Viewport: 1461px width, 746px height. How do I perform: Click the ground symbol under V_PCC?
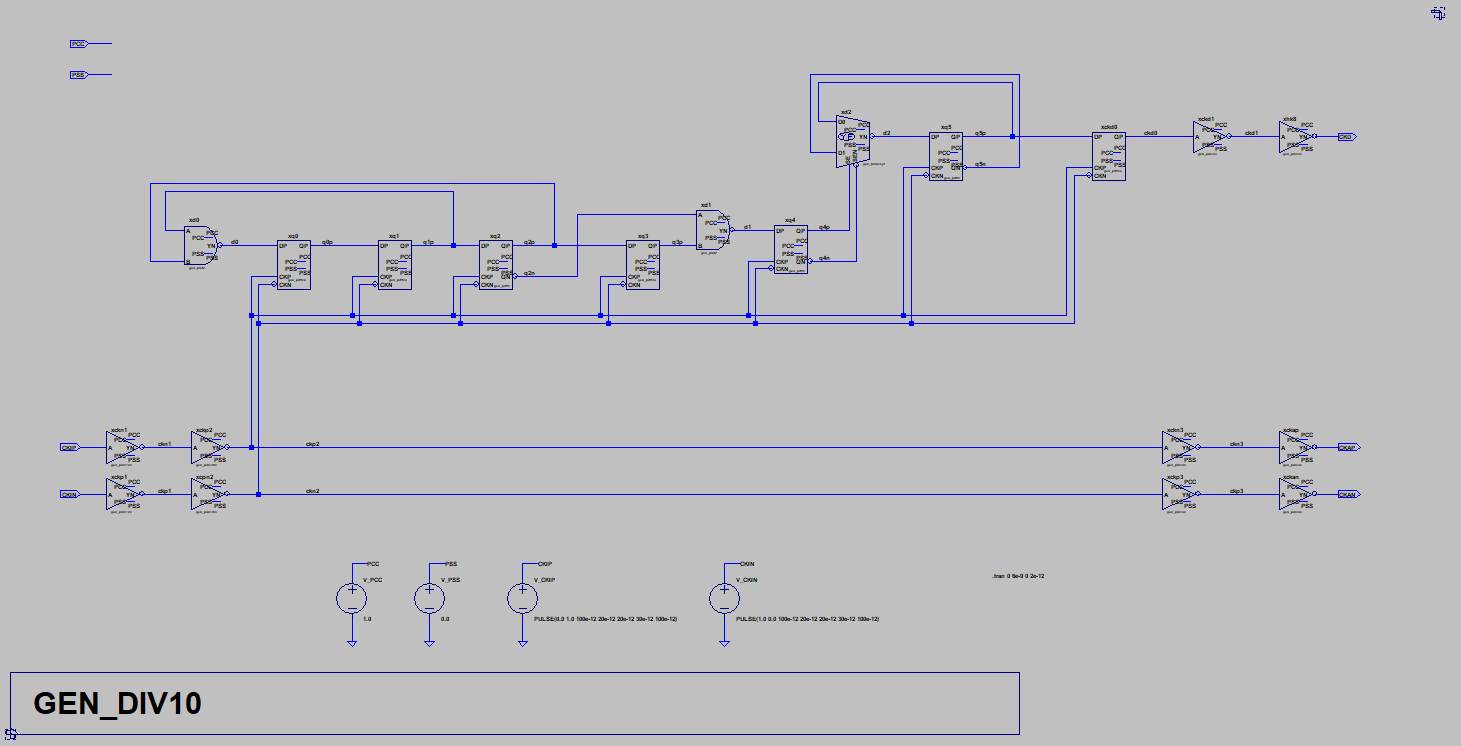(352, 643)
